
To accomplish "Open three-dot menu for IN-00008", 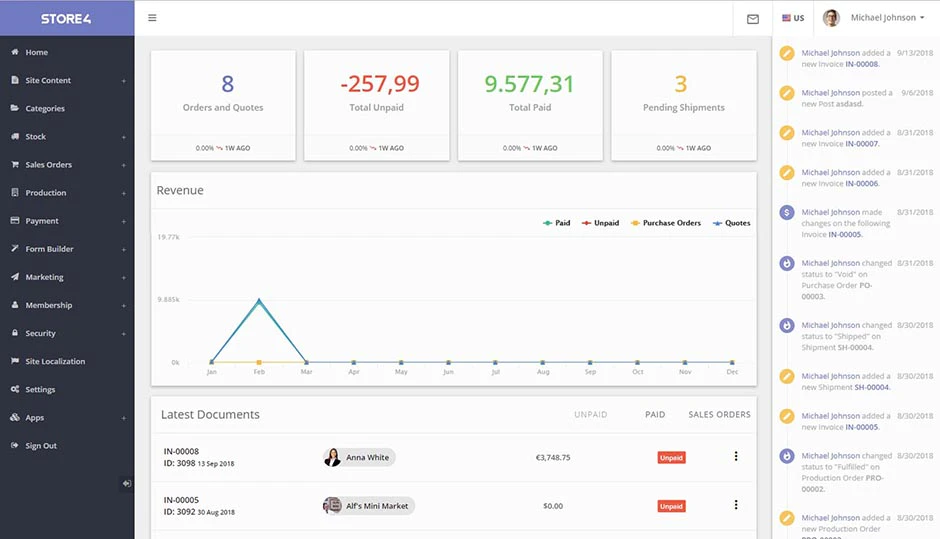I will 736,456.
